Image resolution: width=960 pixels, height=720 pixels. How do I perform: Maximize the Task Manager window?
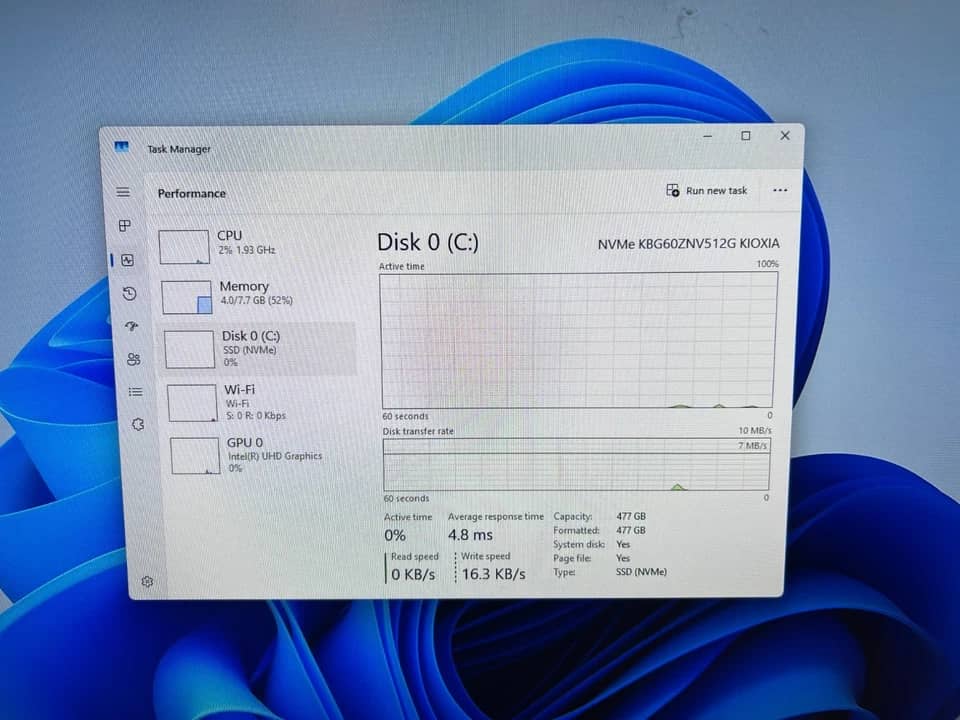746,136
